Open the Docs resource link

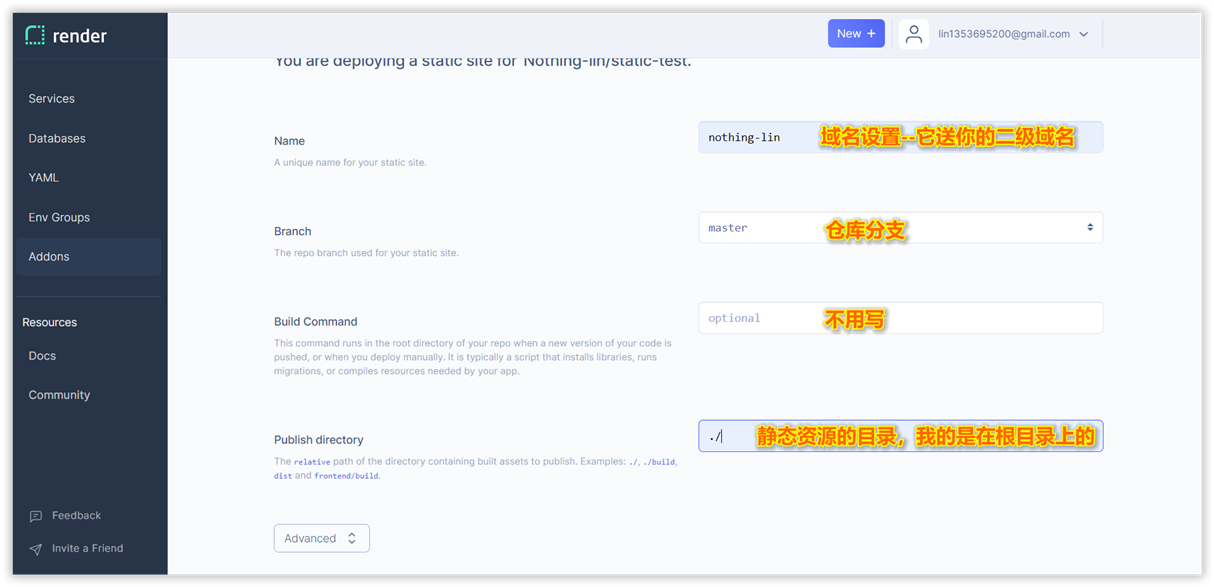[x=42, y=356]
